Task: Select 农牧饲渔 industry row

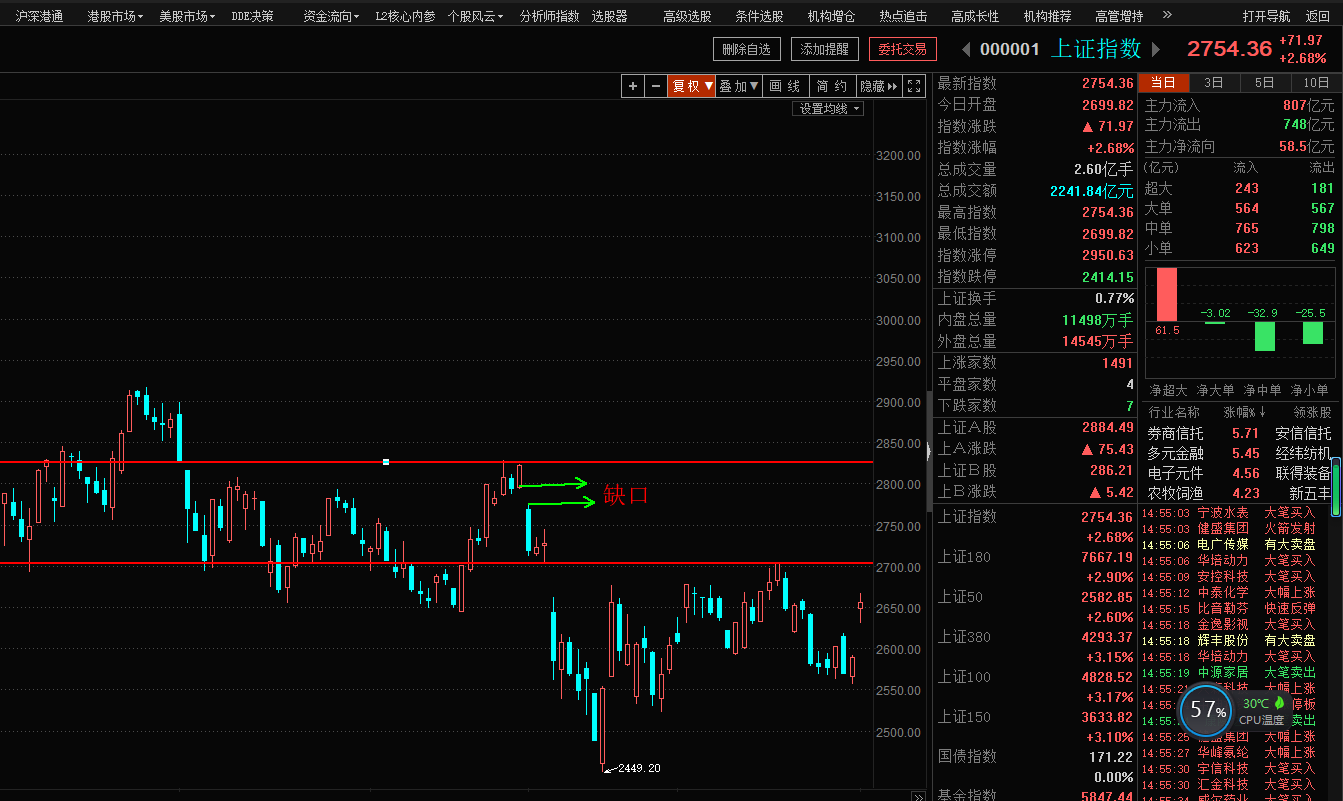Action: 1238,493
